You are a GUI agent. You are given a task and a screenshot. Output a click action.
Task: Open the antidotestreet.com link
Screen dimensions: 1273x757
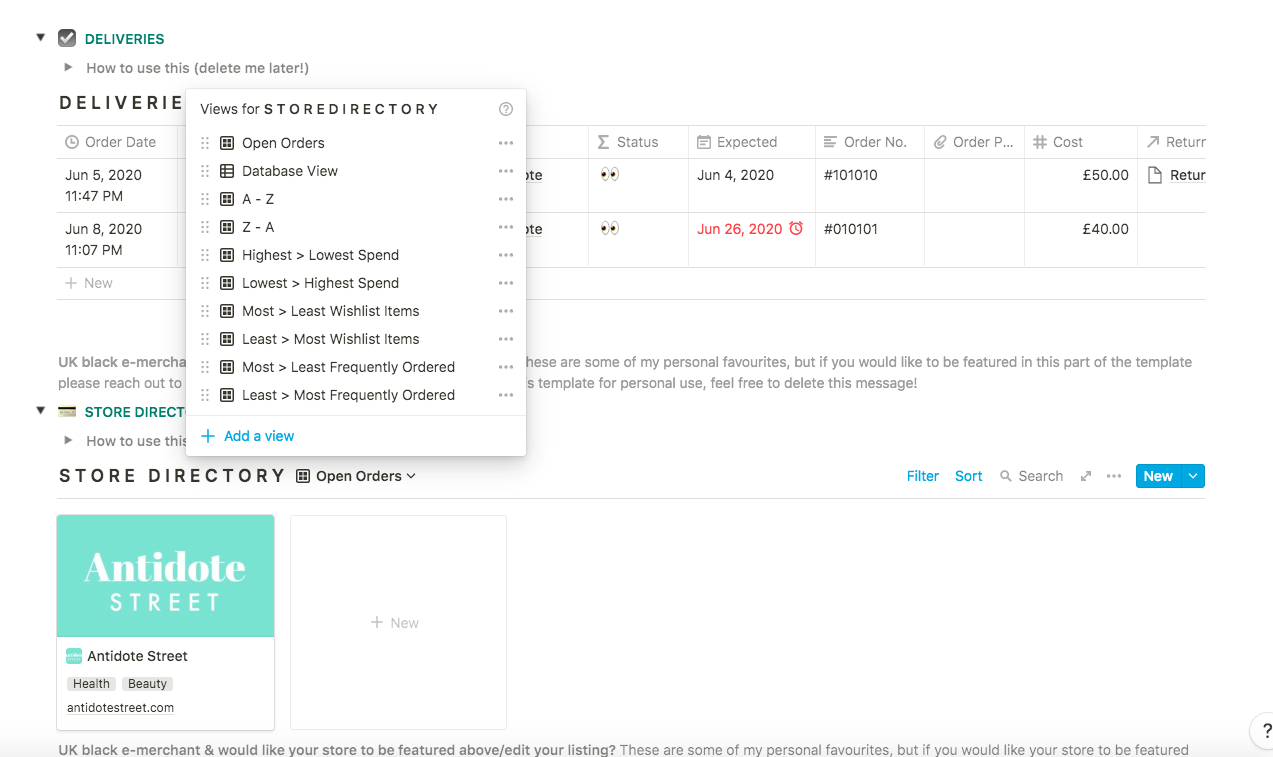[x=120, y=708]
